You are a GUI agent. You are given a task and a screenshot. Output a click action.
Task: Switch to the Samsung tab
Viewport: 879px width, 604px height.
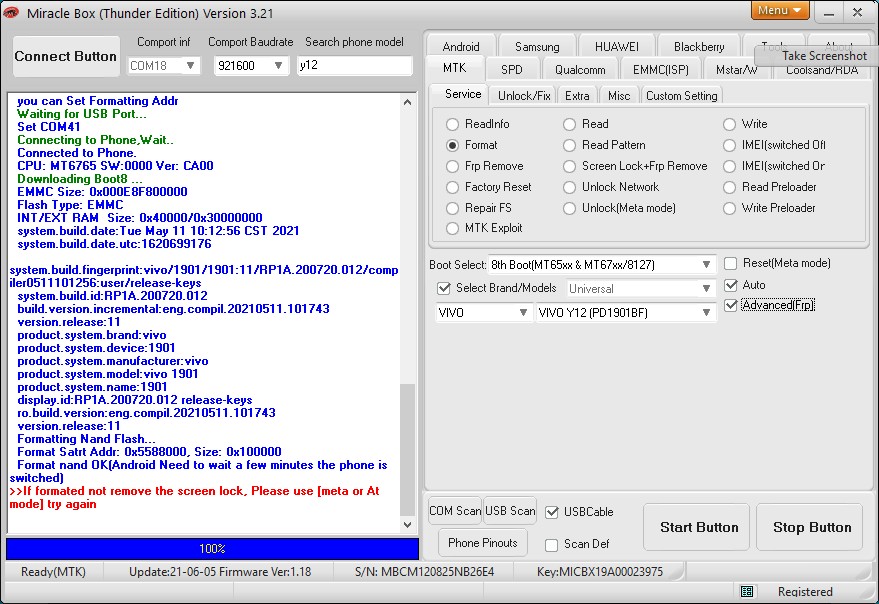537,47
